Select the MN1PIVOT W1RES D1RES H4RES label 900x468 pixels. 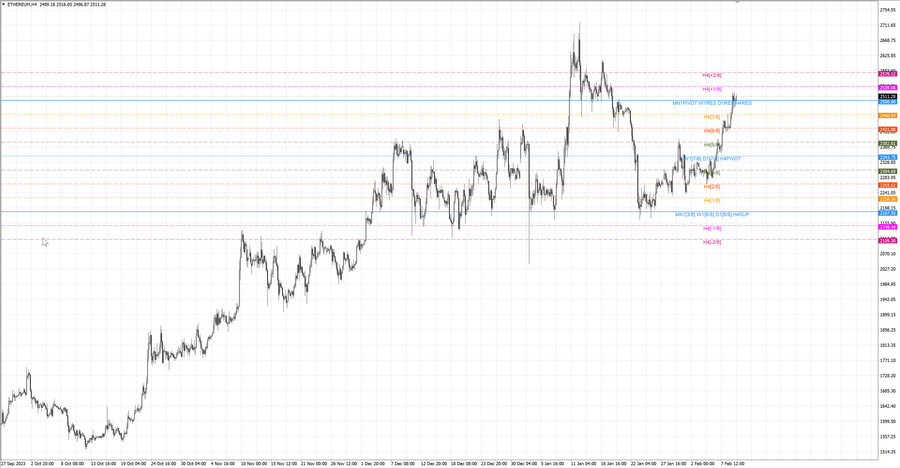[x=712, y=103]
